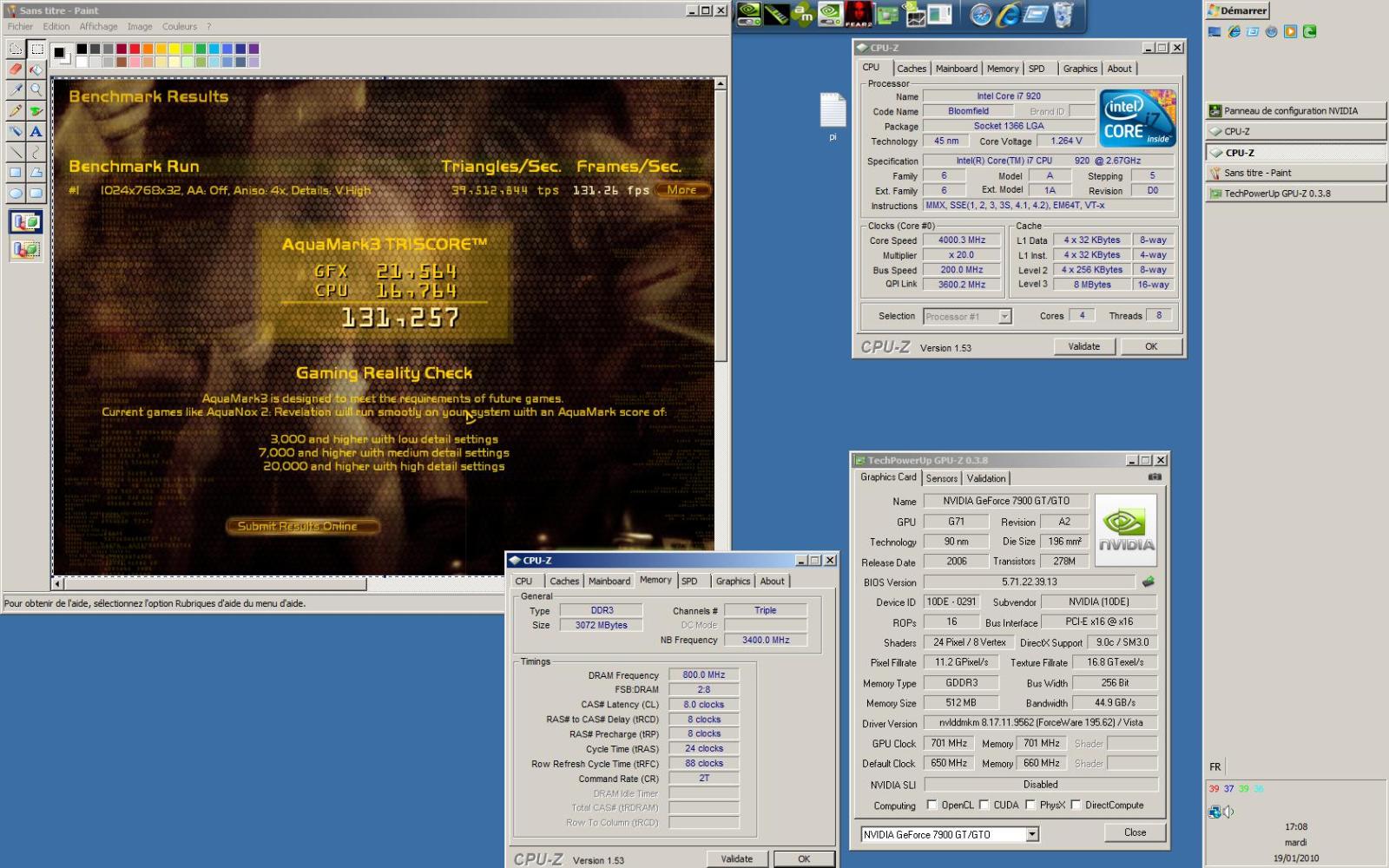Click the GPU-Z camera screenshot icon

[x=1155, y=477]
